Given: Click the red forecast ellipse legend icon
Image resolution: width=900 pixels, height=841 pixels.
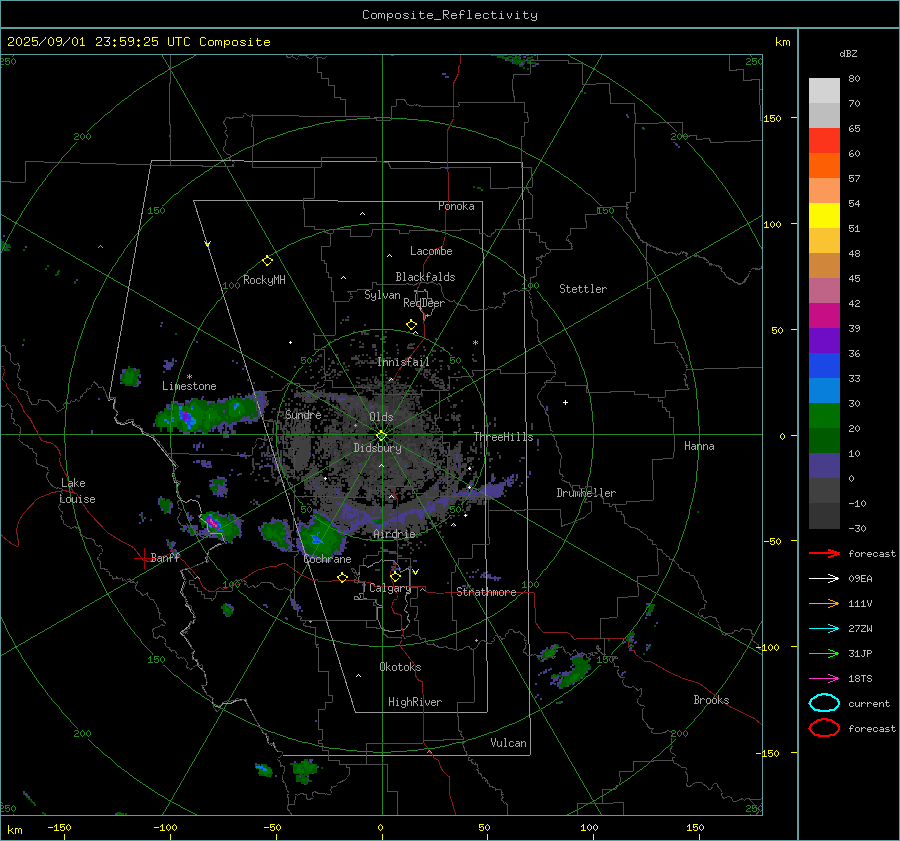Looking at the screenshot, I should tap(824, 728).
